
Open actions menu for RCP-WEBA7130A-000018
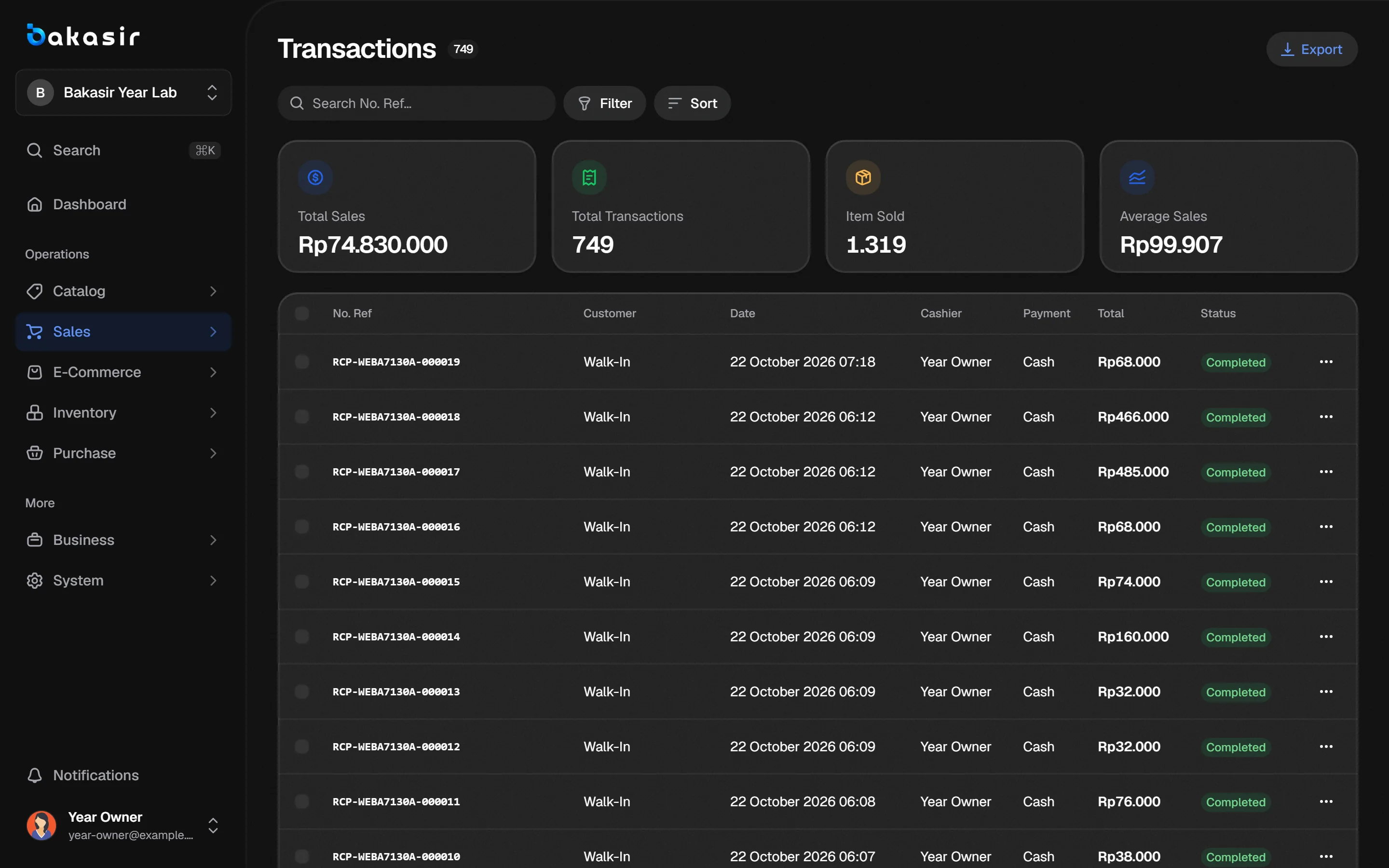(1326, 417)
